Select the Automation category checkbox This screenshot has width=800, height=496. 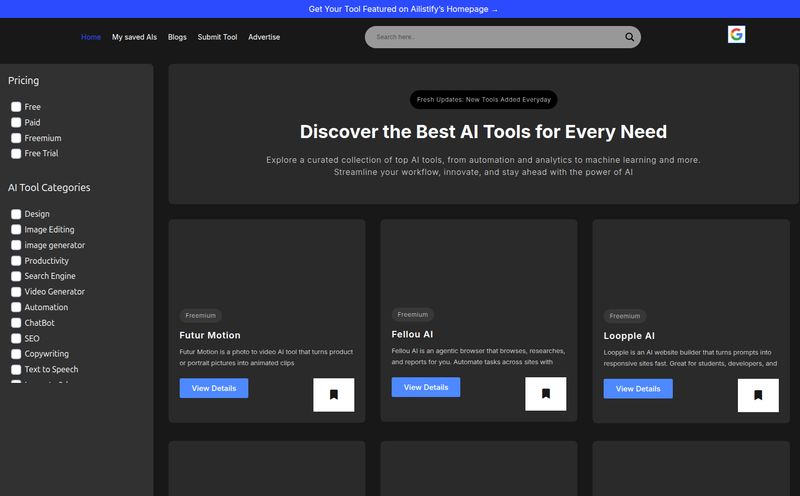pos(16,307)
